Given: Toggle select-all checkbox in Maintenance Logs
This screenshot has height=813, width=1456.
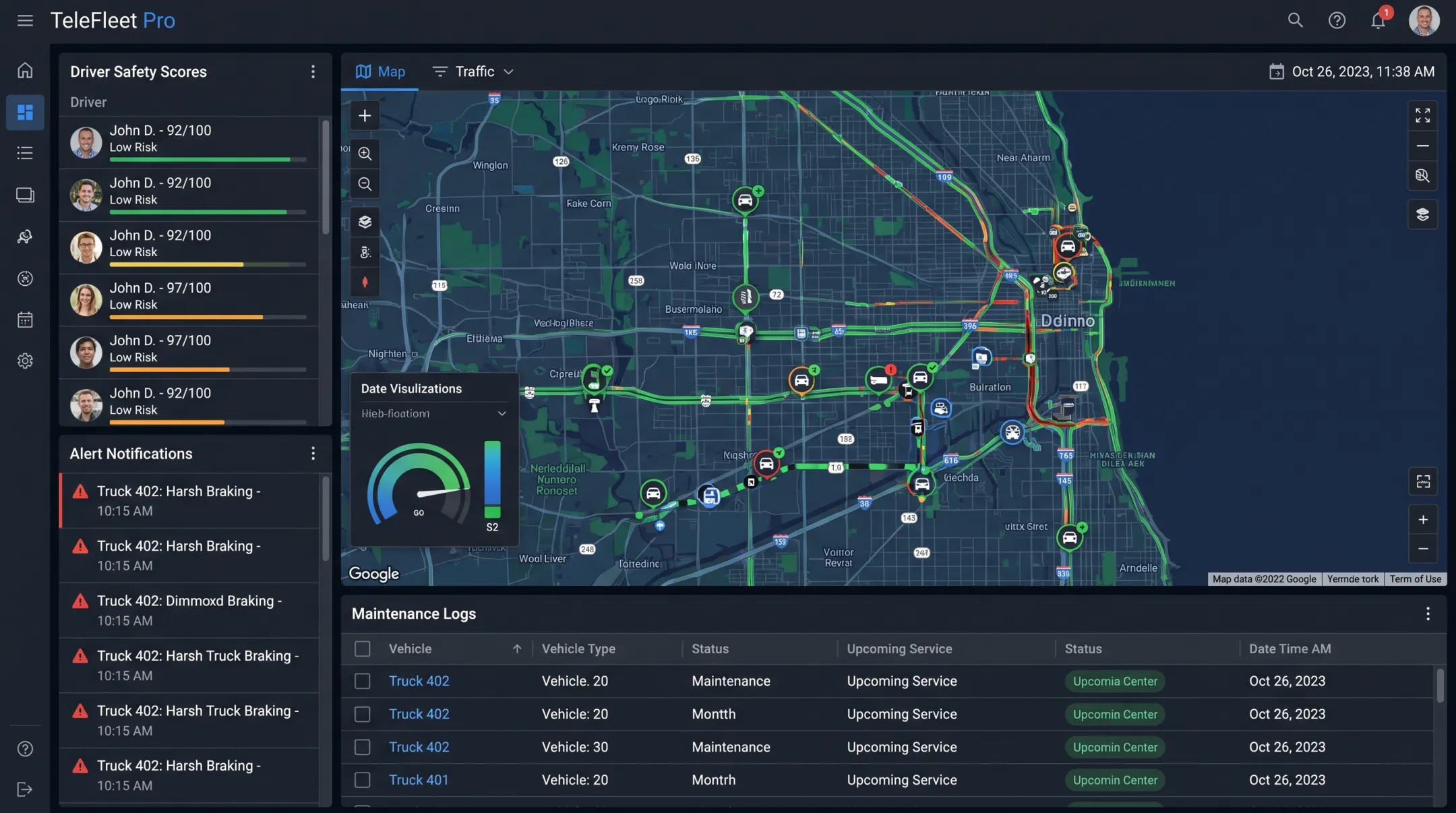Looking at the screenshot, I should (x=363, y=649).
